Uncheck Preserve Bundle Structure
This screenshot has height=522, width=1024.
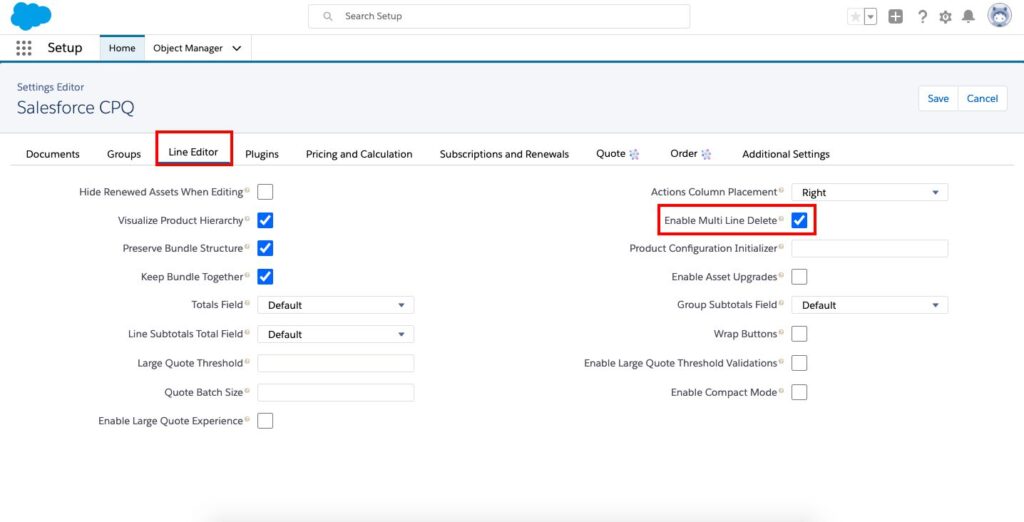point(265,248)
